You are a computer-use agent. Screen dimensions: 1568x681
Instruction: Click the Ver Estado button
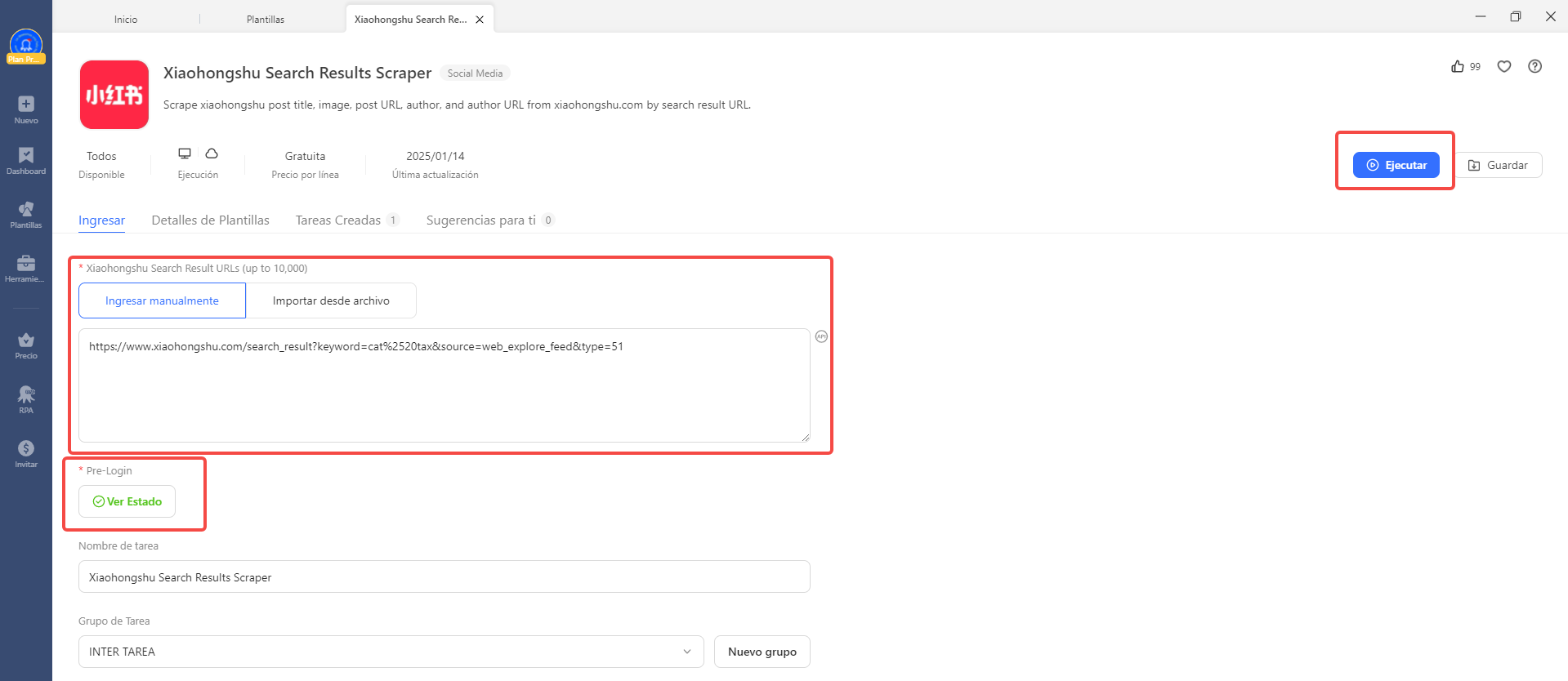point(127,501)
